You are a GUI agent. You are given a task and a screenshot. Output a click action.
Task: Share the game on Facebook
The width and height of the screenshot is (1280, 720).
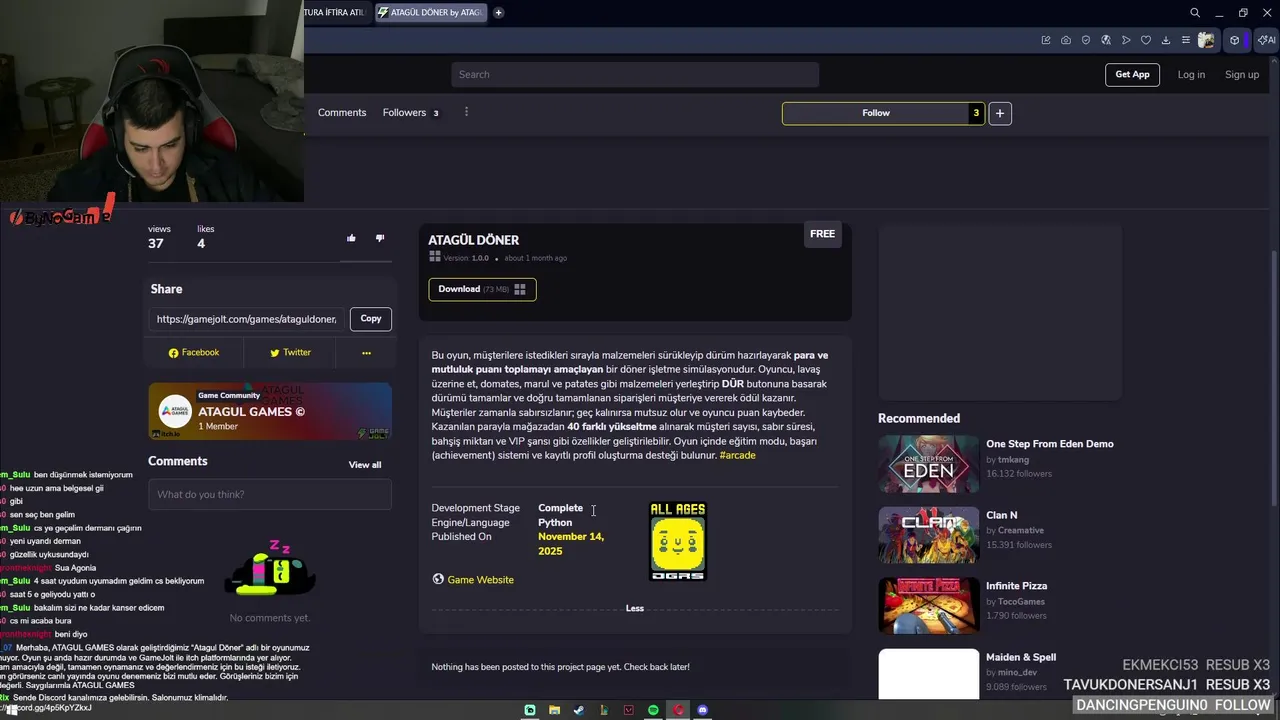coord(194,352)
